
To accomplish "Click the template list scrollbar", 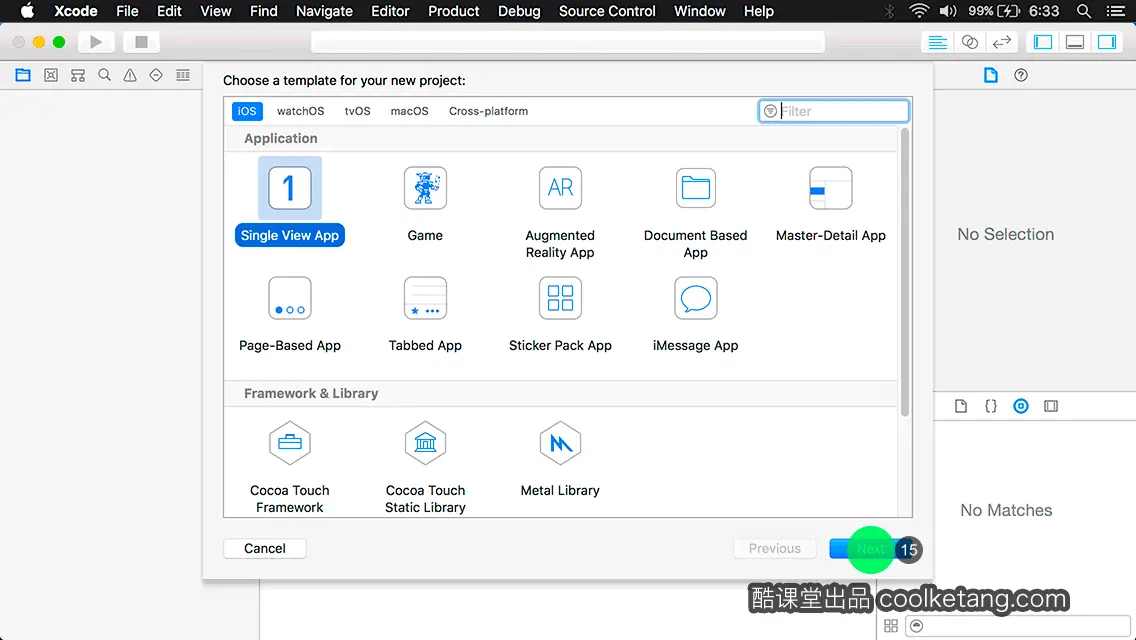I will (x=904, y=272).
